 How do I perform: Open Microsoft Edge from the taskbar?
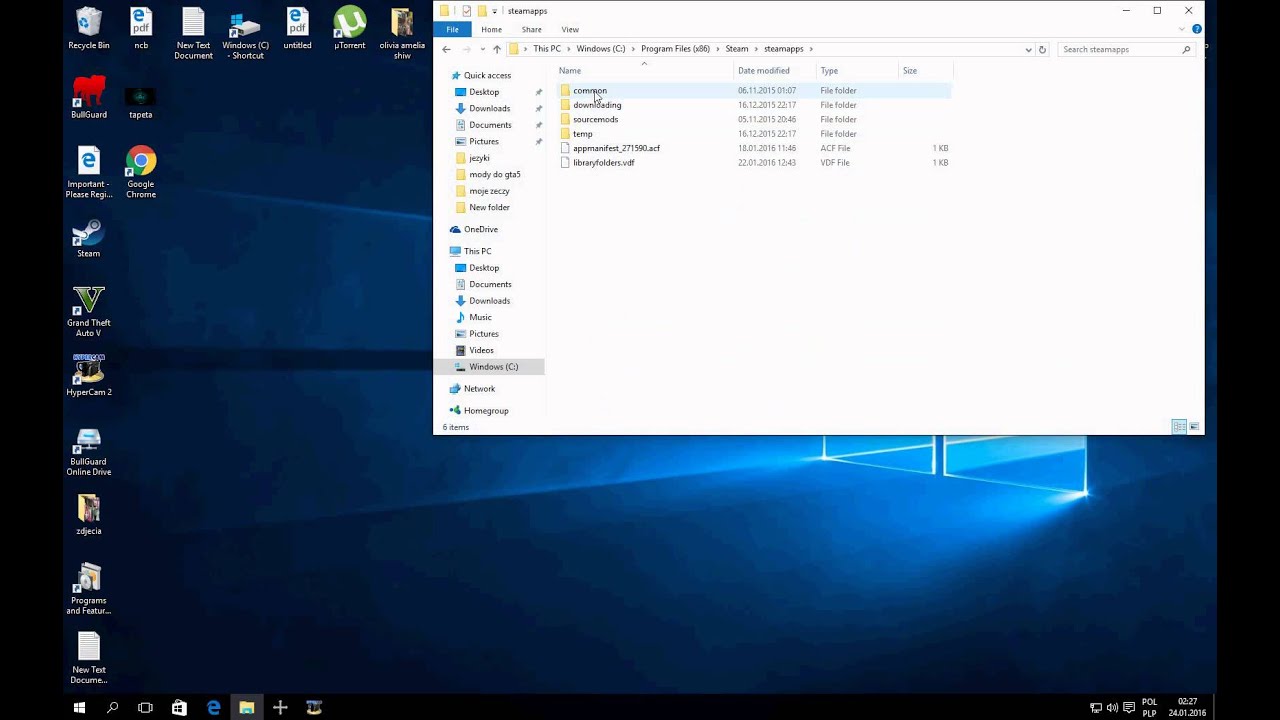213,707
